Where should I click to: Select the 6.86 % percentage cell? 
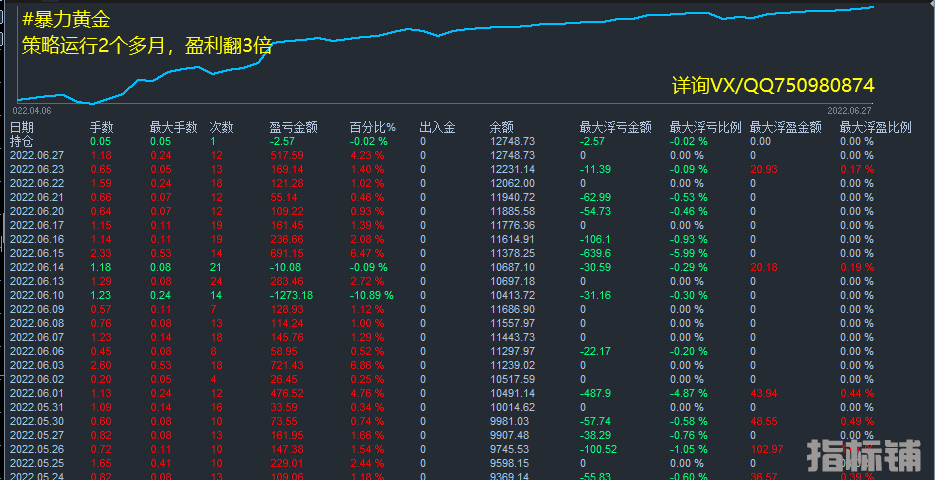pos(367,366)
